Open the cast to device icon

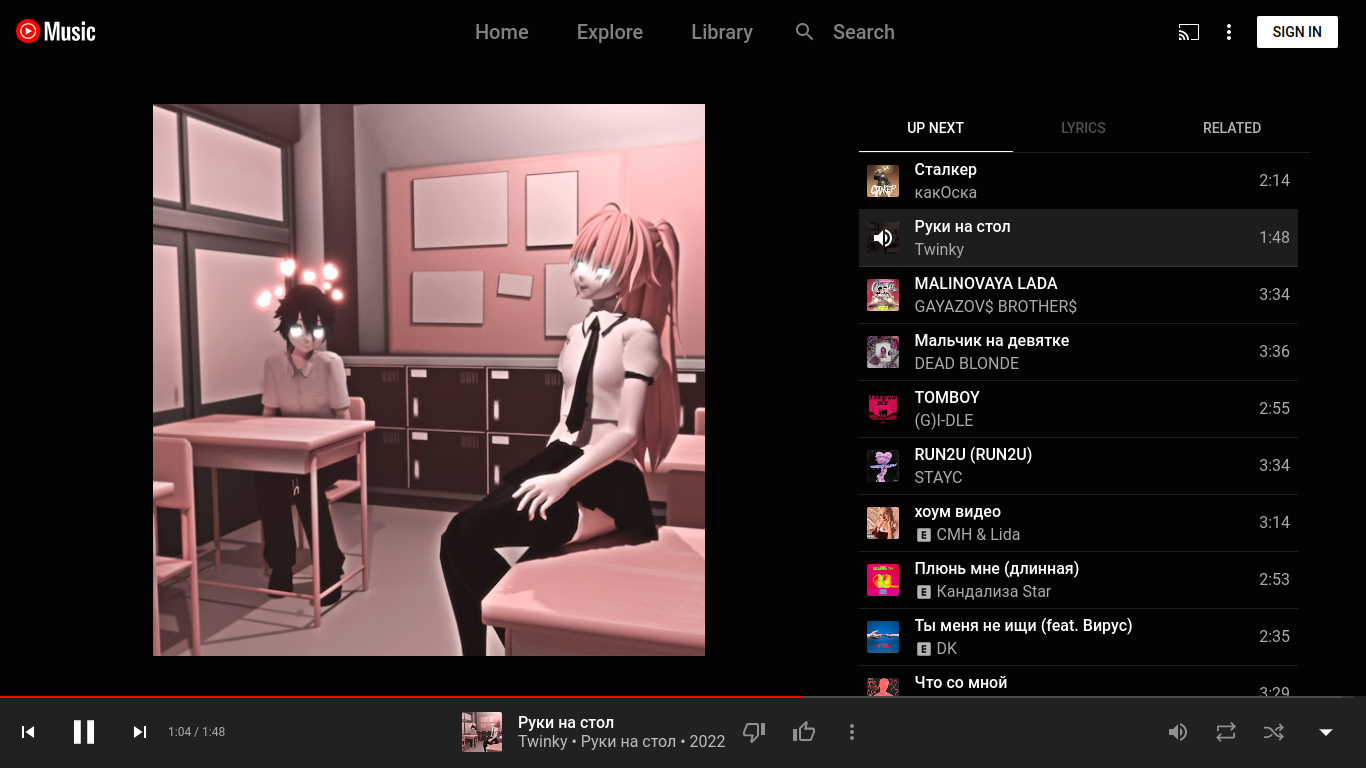click(x=1188, y=32)
